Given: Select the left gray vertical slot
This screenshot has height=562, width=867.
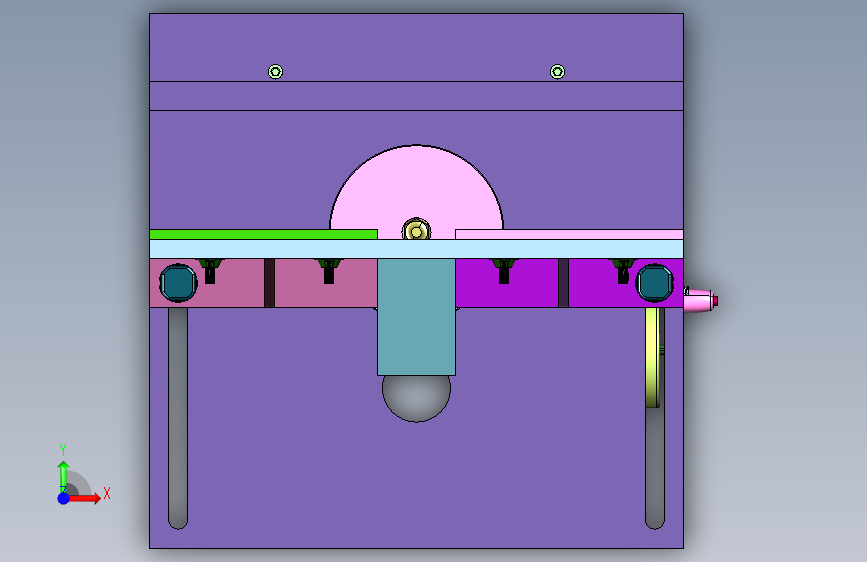Looking at the screenshot, I should [178, 418].
